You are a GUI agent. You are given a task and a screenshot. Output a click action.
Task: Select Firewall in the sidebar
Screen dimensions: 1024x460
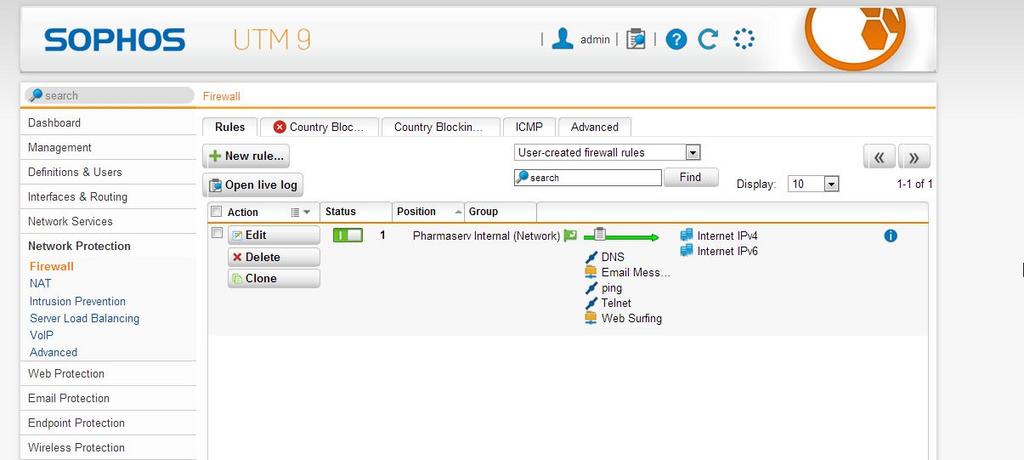coord(52,267)
